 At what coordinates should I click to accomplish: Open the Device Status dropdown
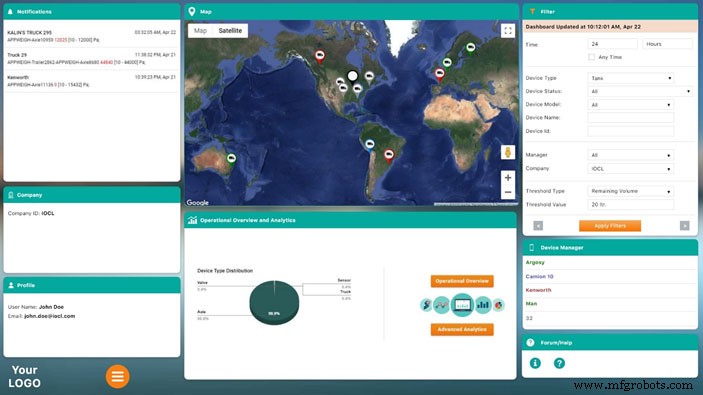coord(640,91)
